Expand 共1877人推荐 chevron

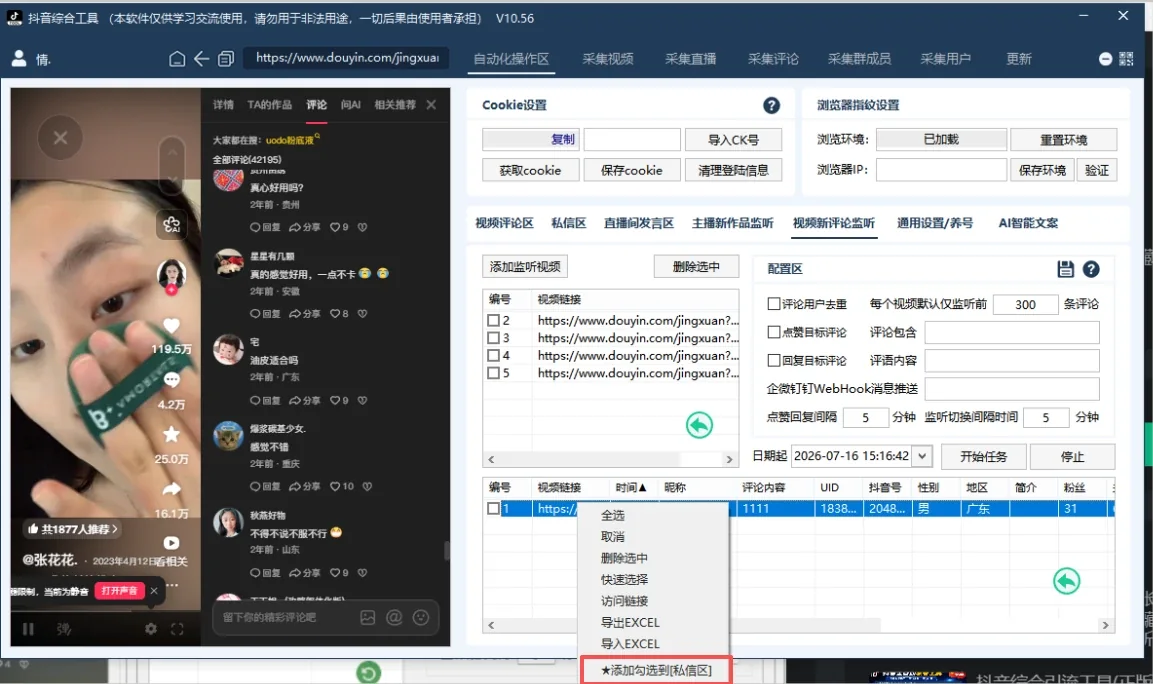click(115, 529)
